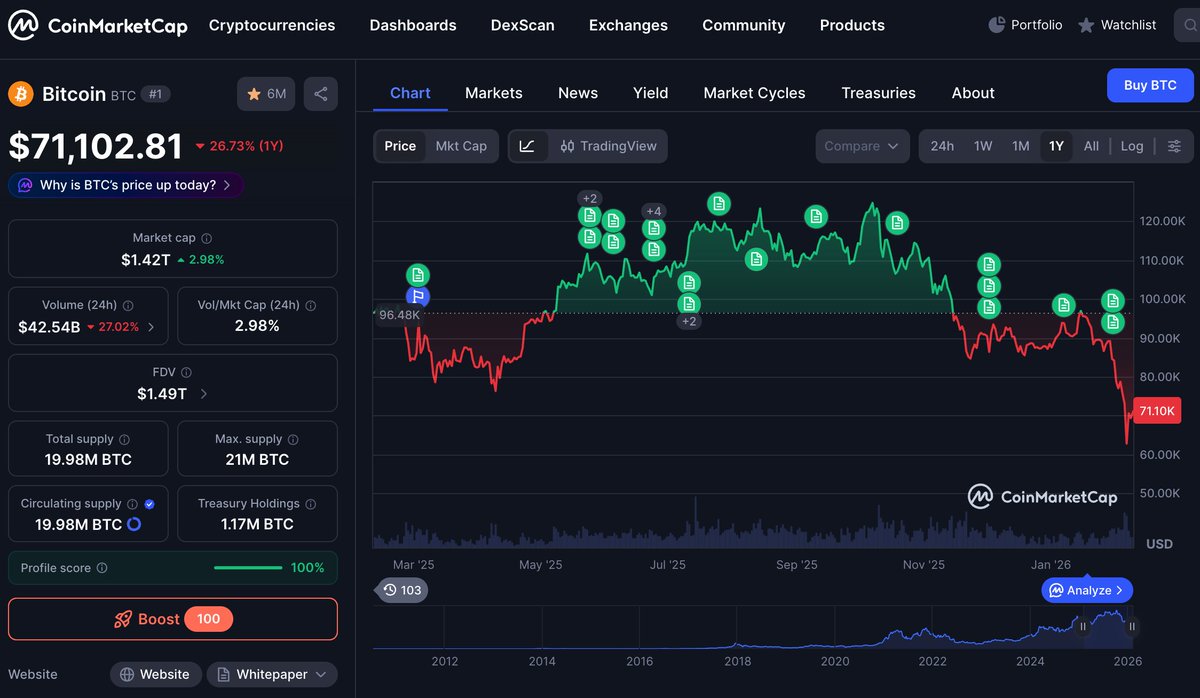
Task: Click the orange Bitcoin logo icon
Action: pyautogui.click(x=20, y=94)
